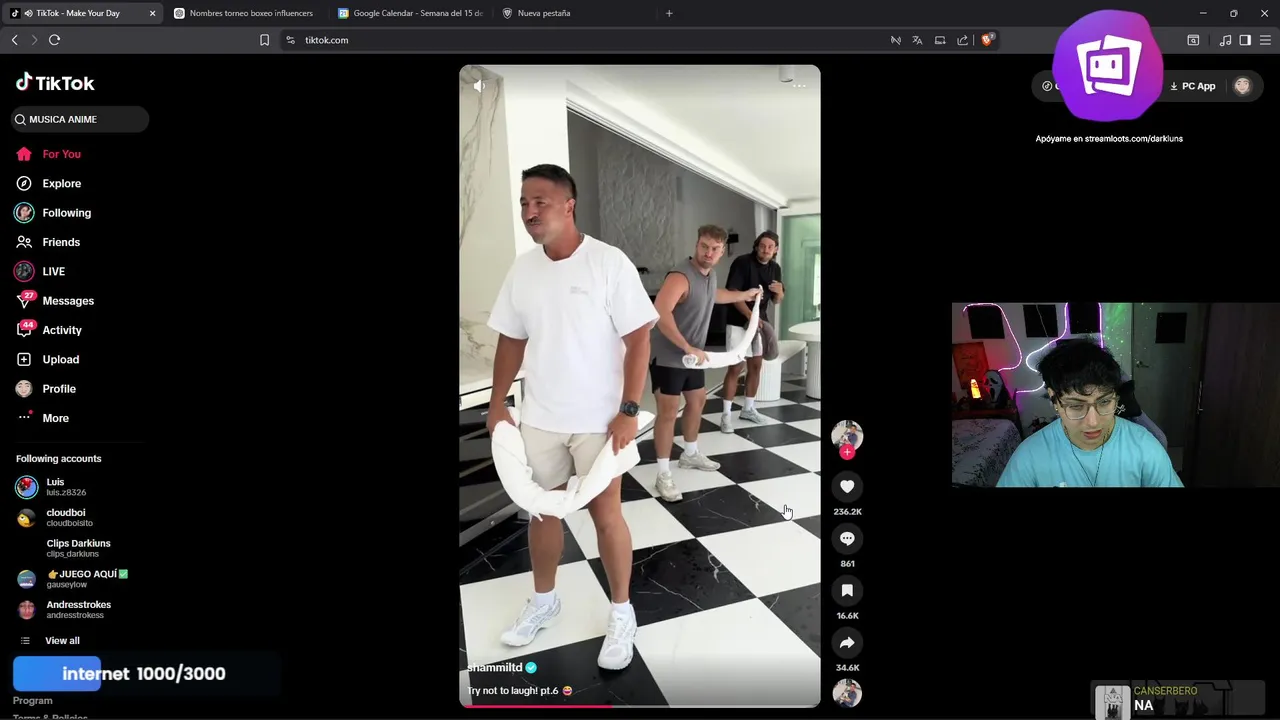Close the TikTok tab
Screen dimensions: 1280x720
point(153,13)
